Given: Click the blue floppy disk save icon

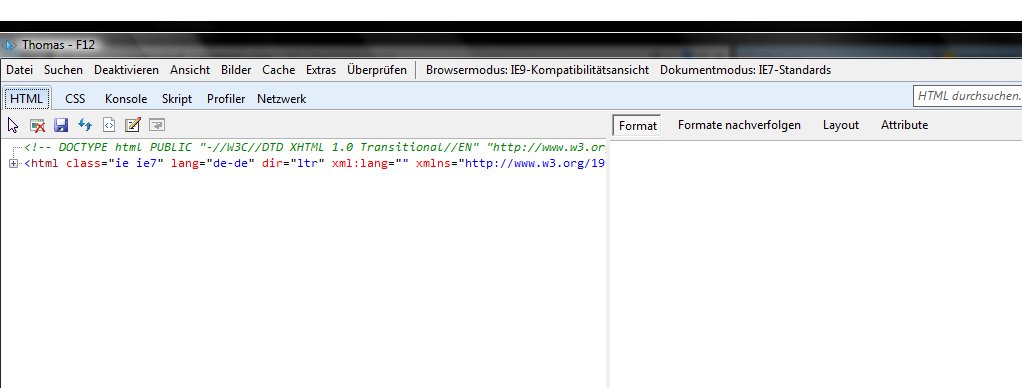Looking at the screenshot, I should (61, 125).
